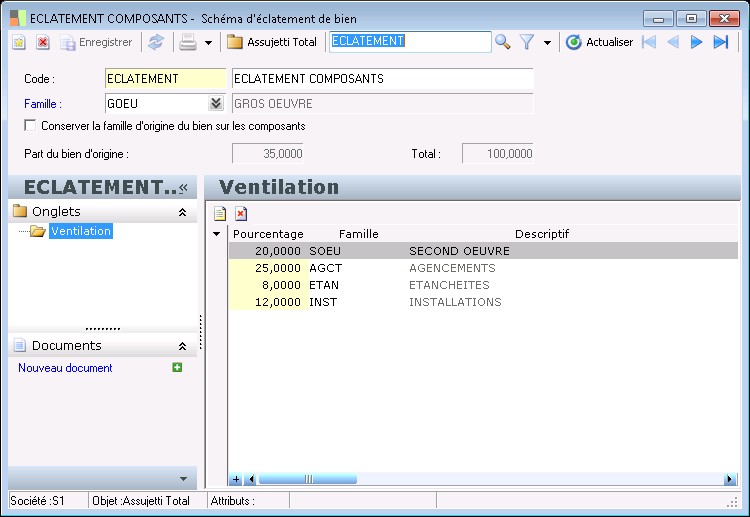Toggle Conserver la famille d'origine checkbox
Viewport: 750px width, 517px height.
(x=30, y=125)
